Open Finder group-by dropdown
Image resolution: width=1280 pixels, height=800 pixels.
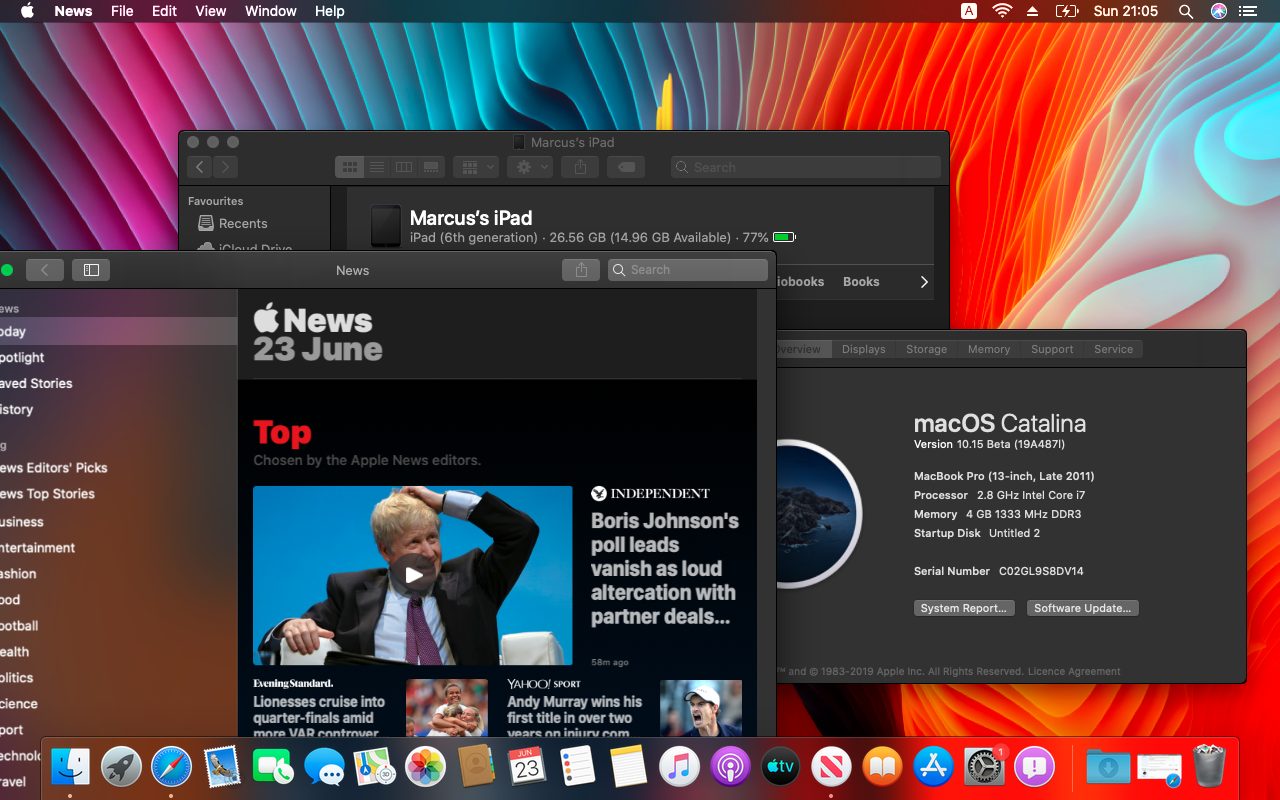pos(475,167)
